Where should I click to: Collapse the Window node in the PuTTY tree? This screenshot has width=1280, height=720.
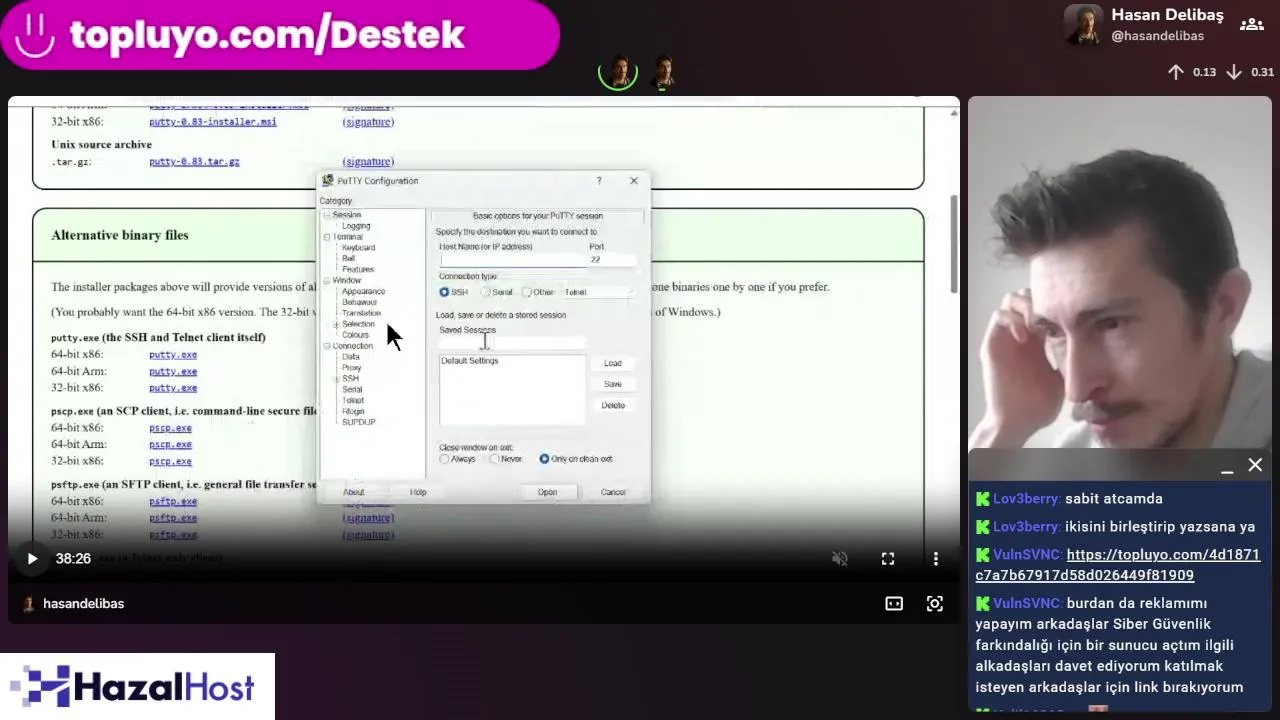click(x=327, y=281)
